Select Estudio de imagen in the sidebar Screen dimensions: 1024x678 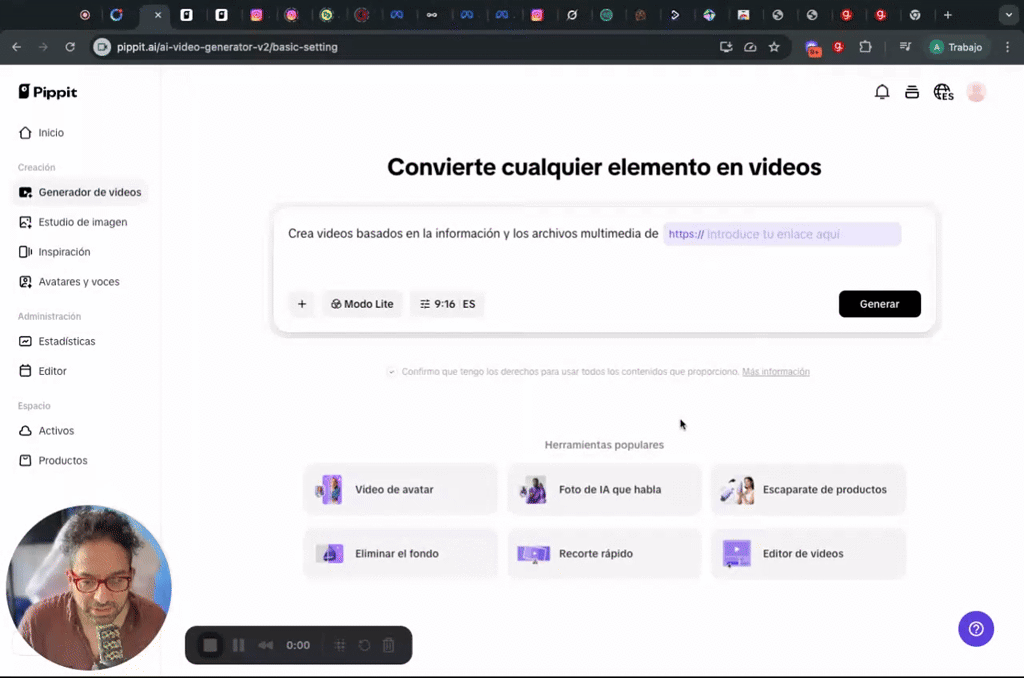[81, 221]
